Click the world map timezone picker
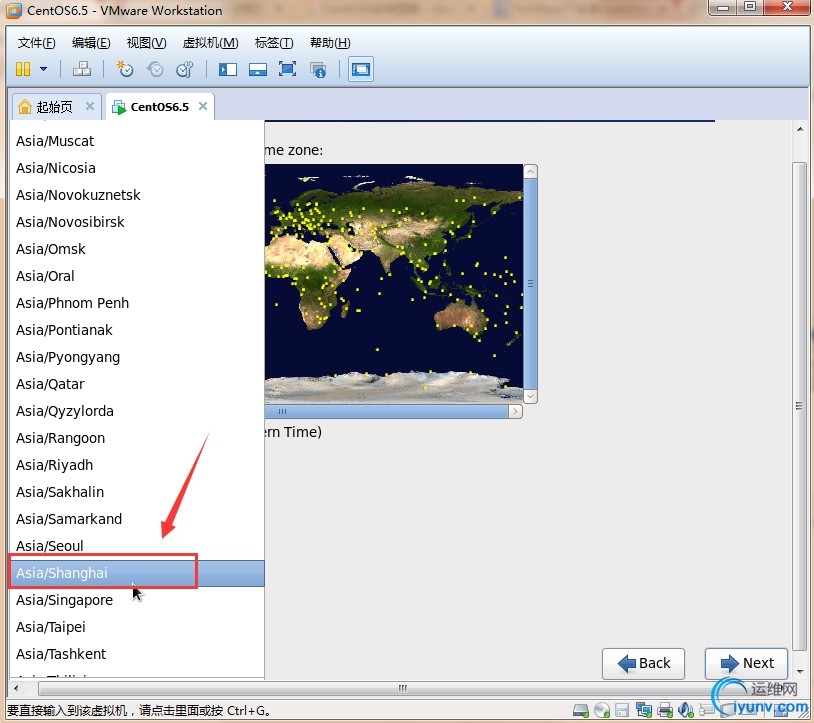Screen dimensions: 814x723 click(x=394, y=283)
